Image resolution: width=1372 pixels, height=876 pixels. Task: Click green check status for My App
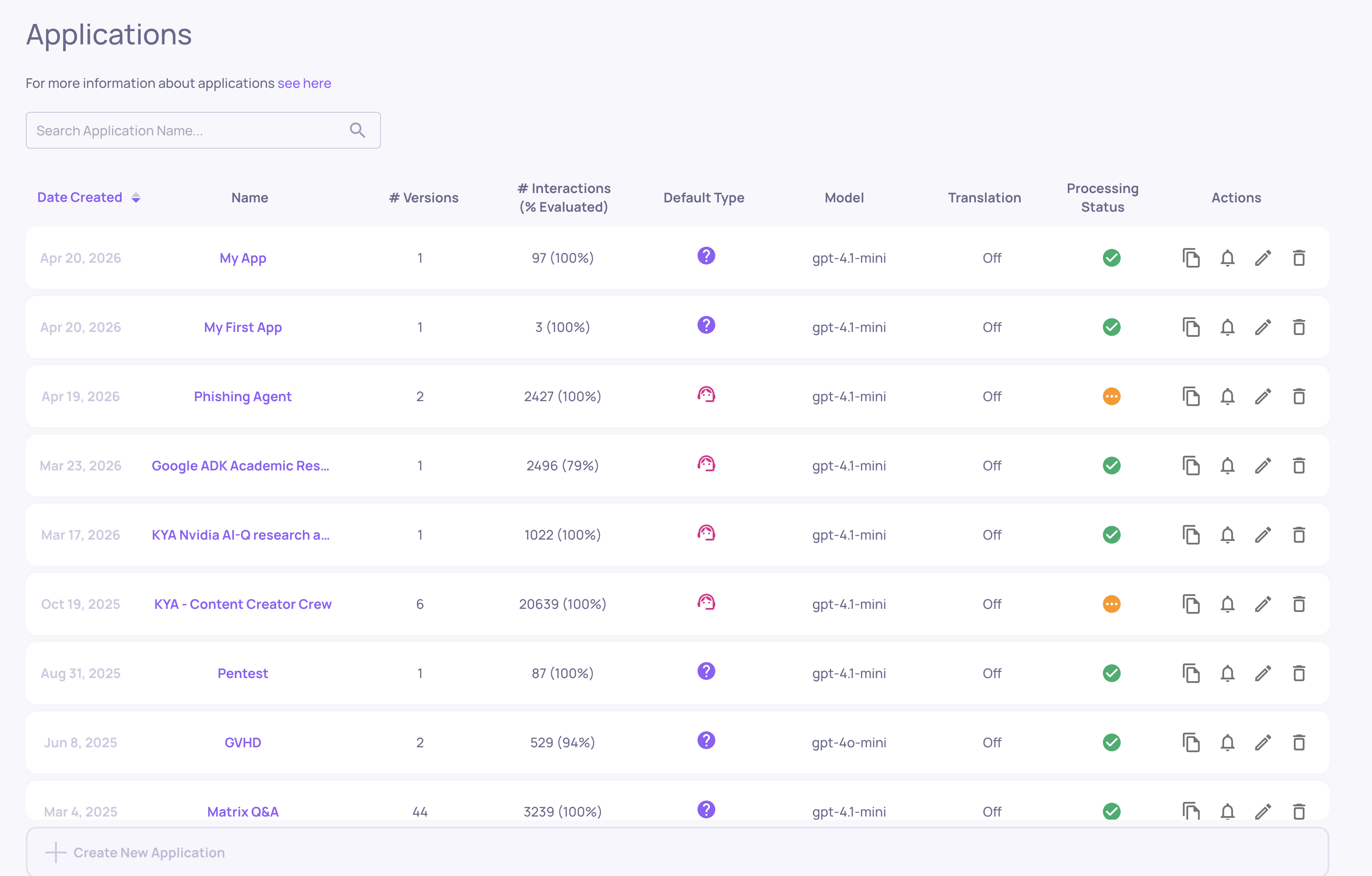click(x=1111, y=258)
